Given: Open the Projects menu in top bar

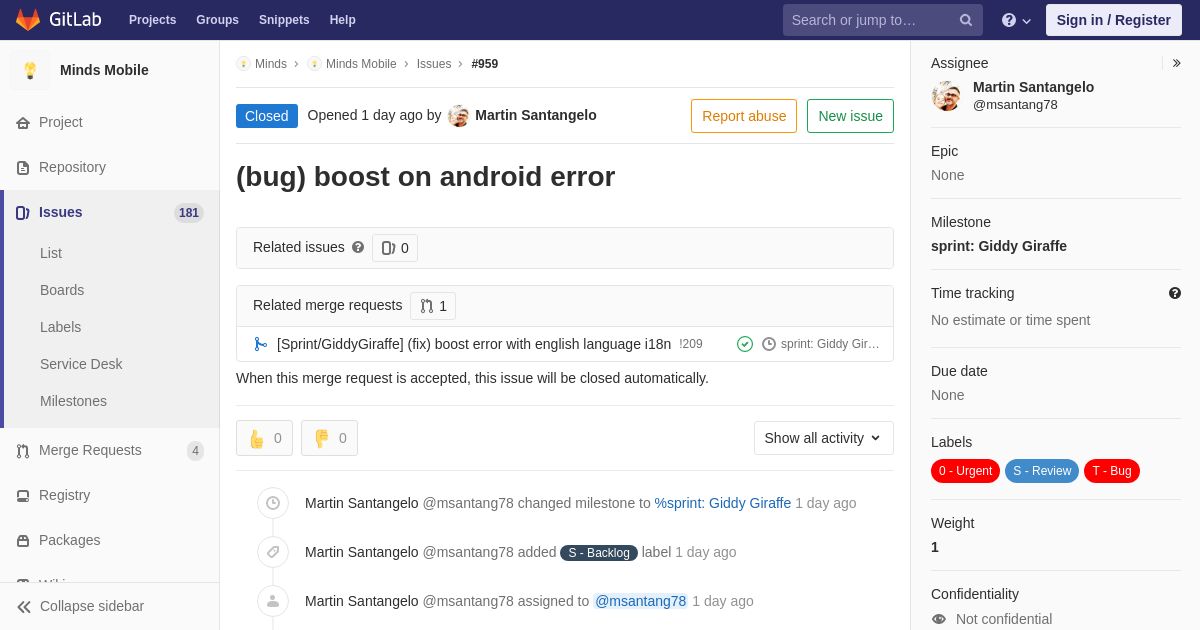Looking at the screenshot, I should [152, 20].
